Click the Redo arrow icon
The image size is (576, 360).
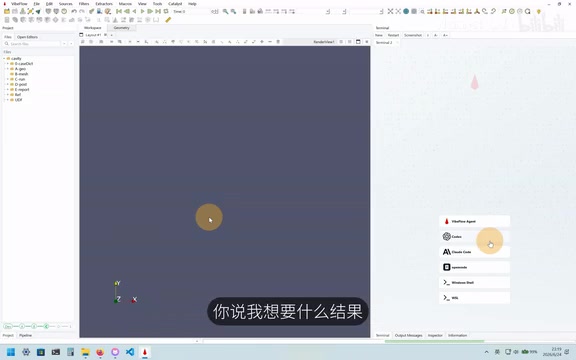pyautogui.click(x=82, y=11)
